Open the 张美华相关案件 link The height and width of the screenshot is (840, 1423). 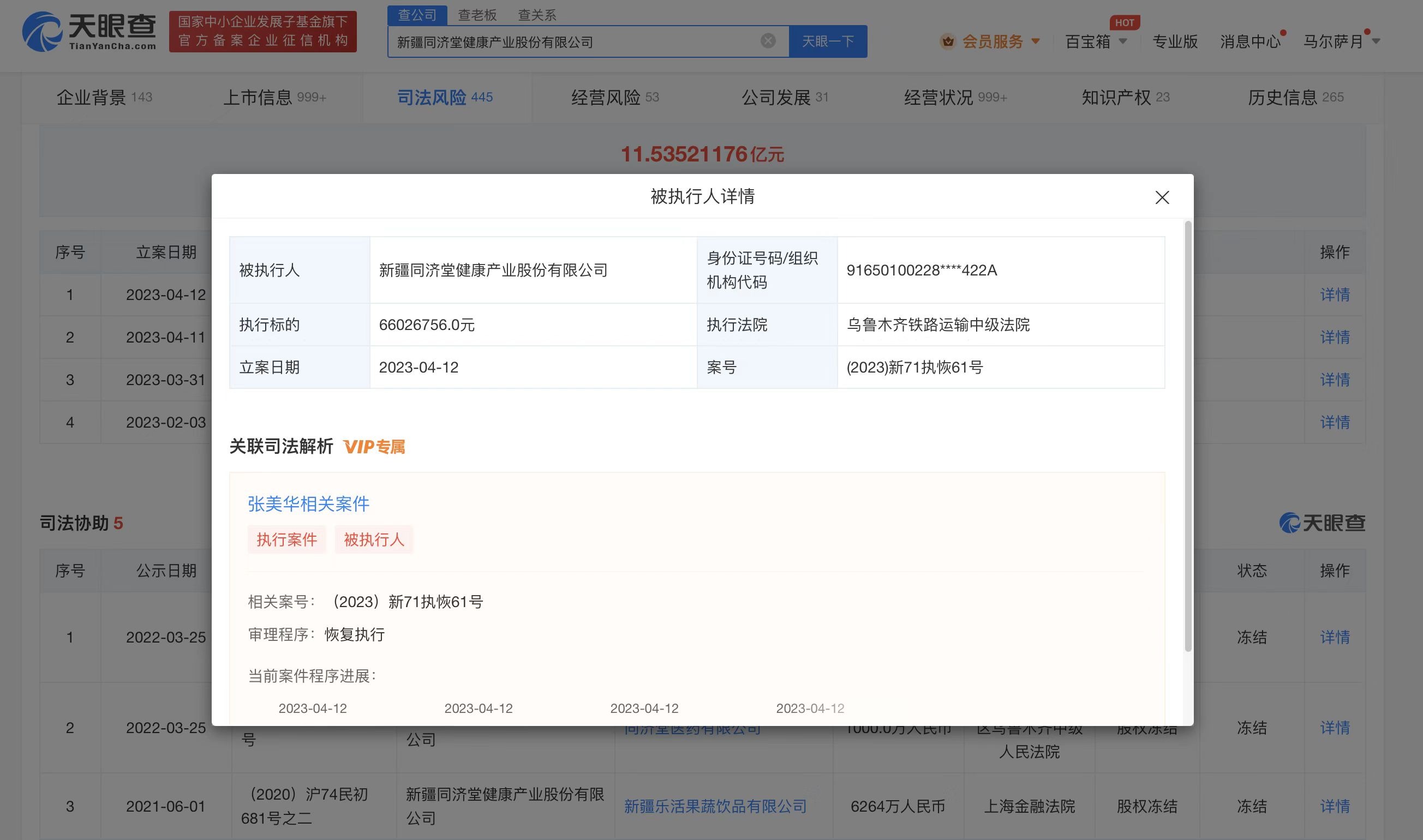(x=308, y=503)
